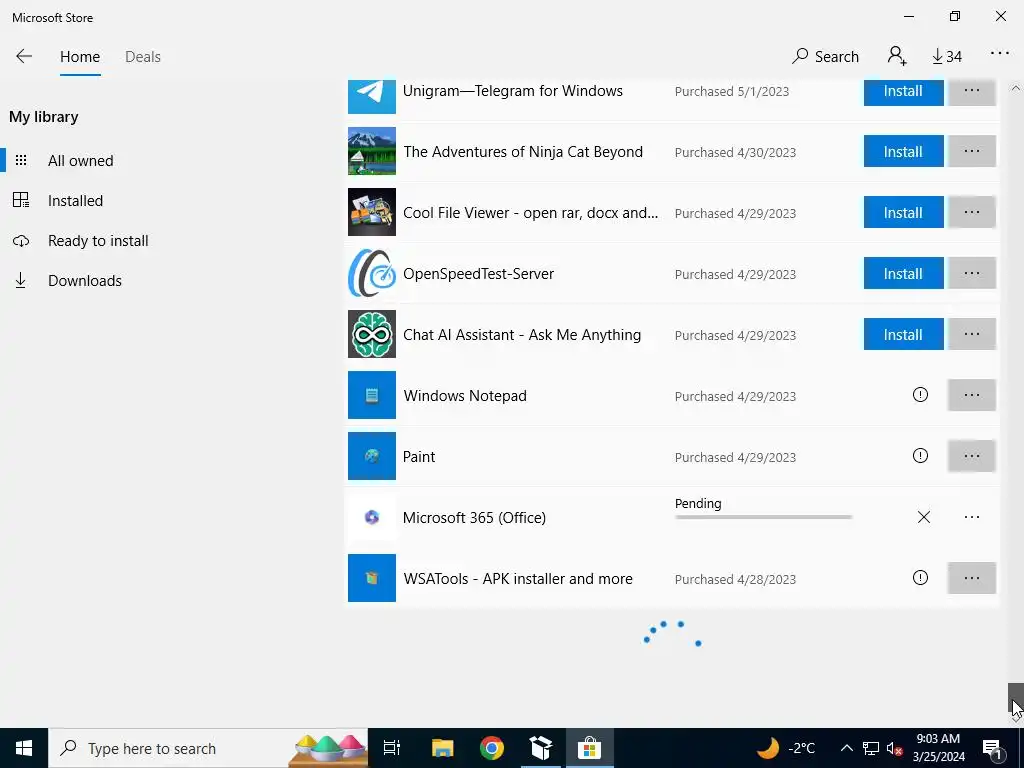The image size is (1024, 768).
Task: Click the Windows Notepad app icon
Action: [x=372, y=395]
